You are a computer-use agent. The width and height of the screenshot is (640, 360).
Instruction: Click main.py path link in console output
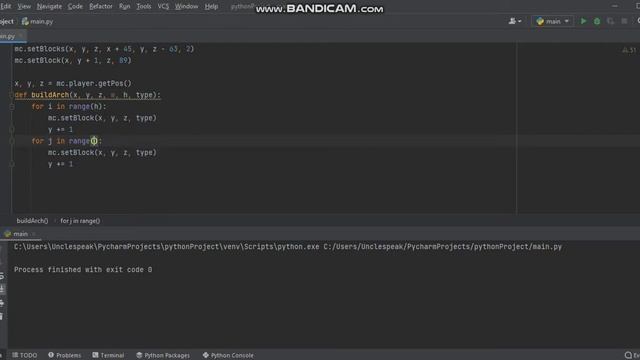[x=443, y=247]
